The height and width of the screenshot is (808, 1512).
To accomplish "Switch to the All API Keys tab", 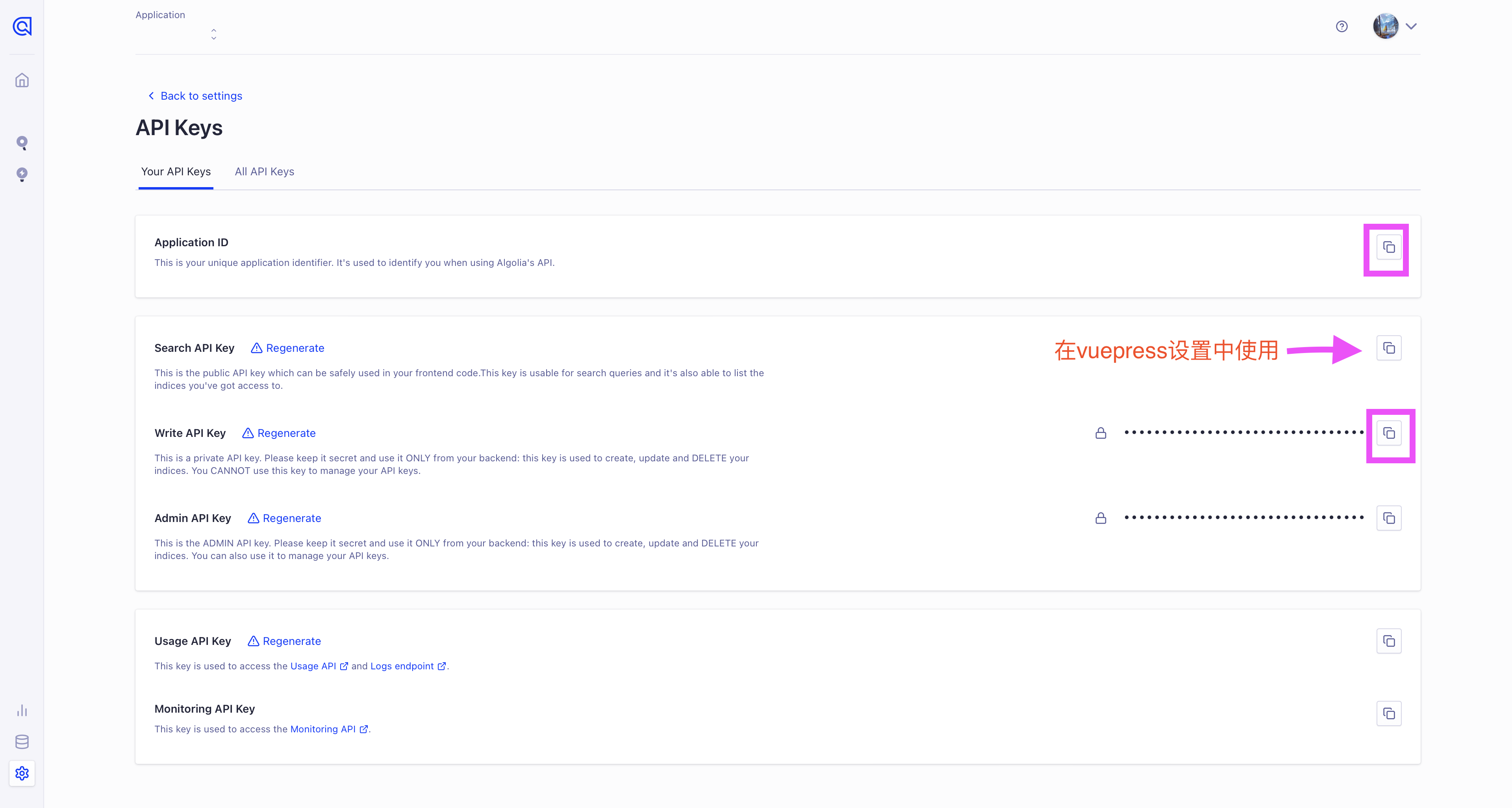I will coord(264,171).
